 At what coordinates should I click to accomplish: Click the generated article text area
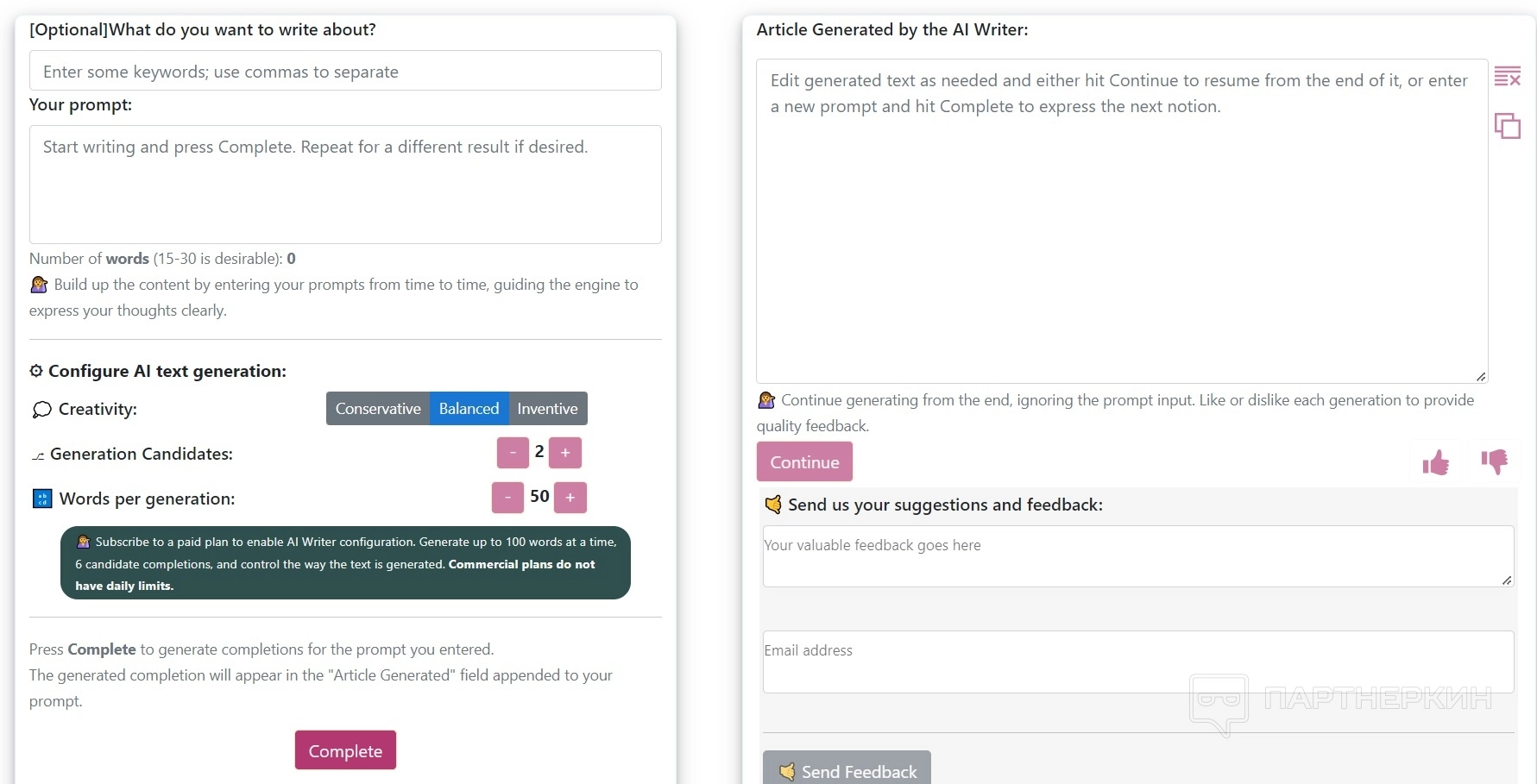(x=1122, y=221)
